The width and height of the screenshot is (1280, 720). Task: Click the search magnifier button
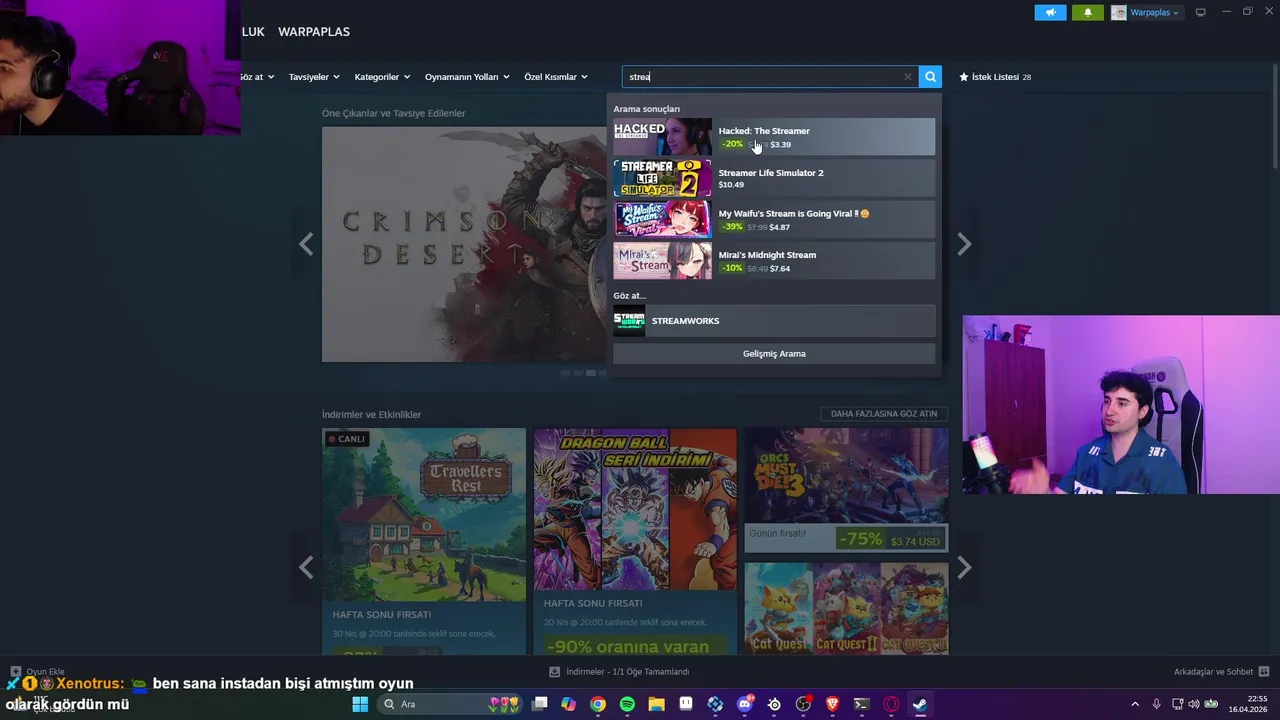[930, 77]
